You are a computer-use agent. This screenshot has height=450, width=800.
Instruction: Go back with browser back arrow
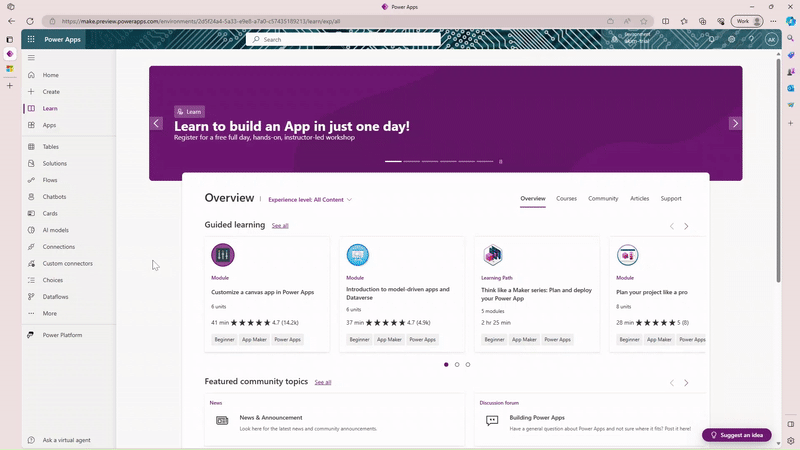11,21
